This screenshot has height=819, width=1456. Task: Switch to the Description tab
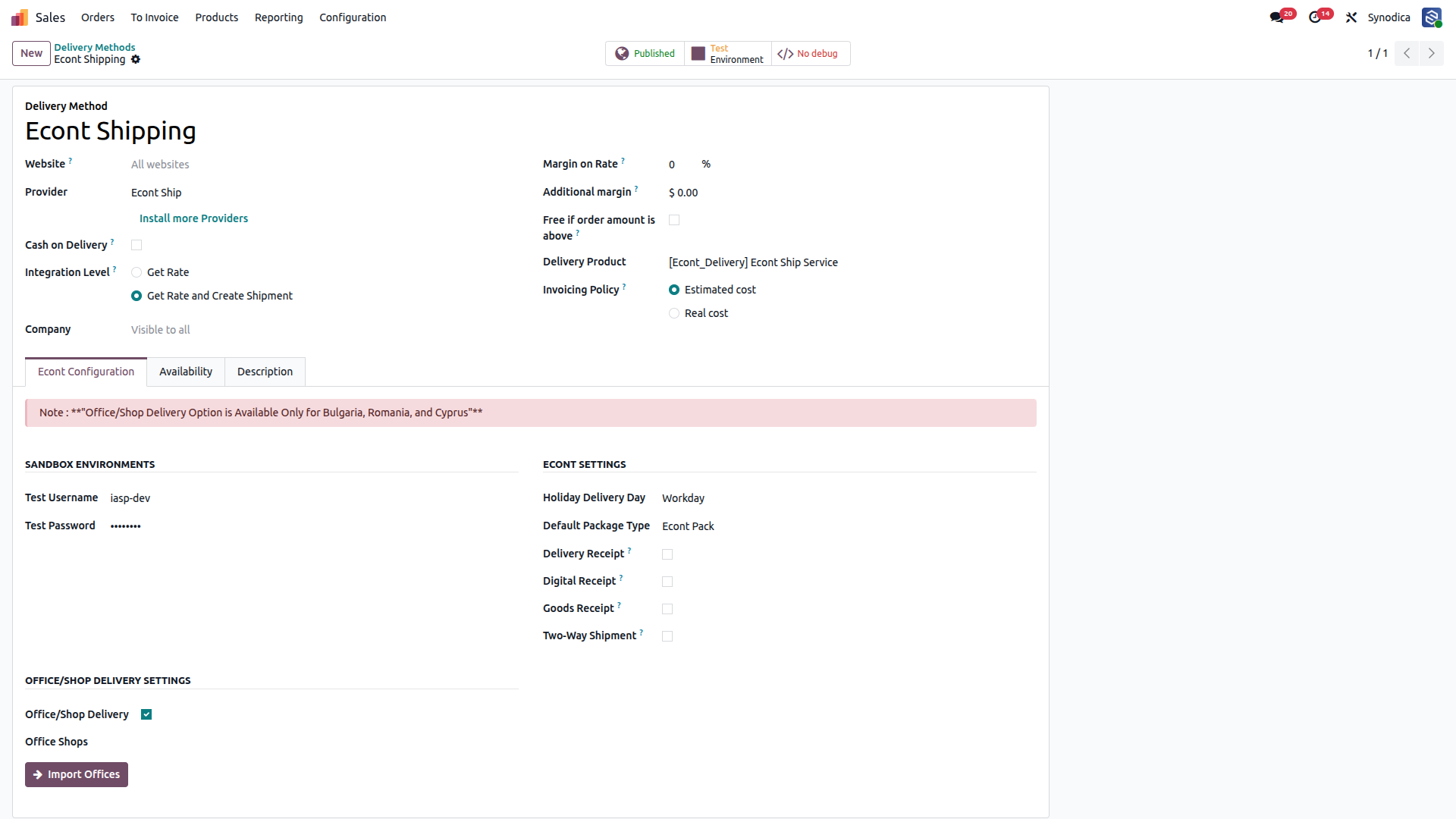click(265, 372)
